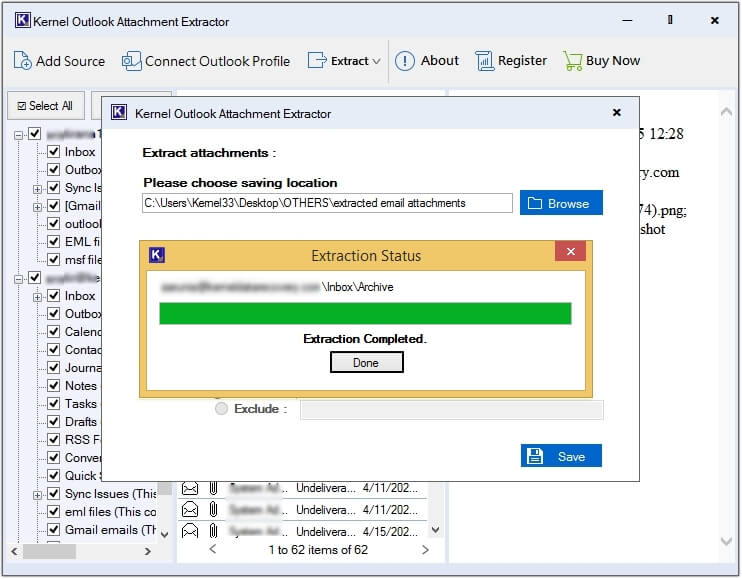Close the Extract attachments dialog
742x579 pixels.
(617, 113)
